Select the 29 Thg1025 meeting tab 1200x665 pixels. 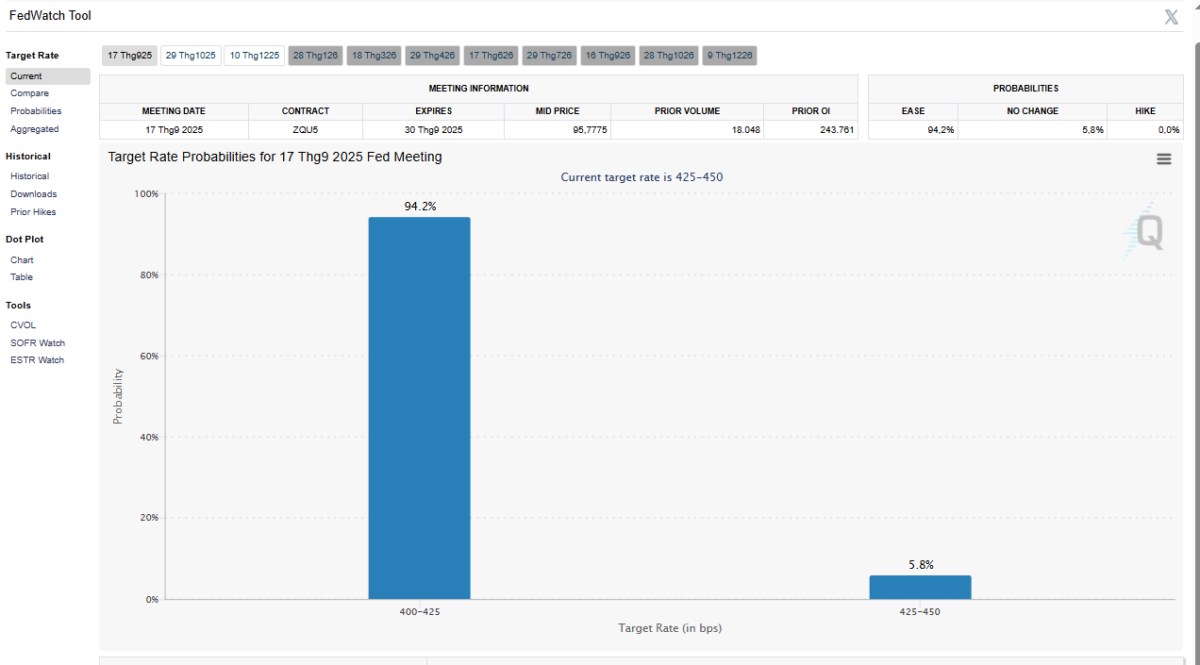pos(190,56)
